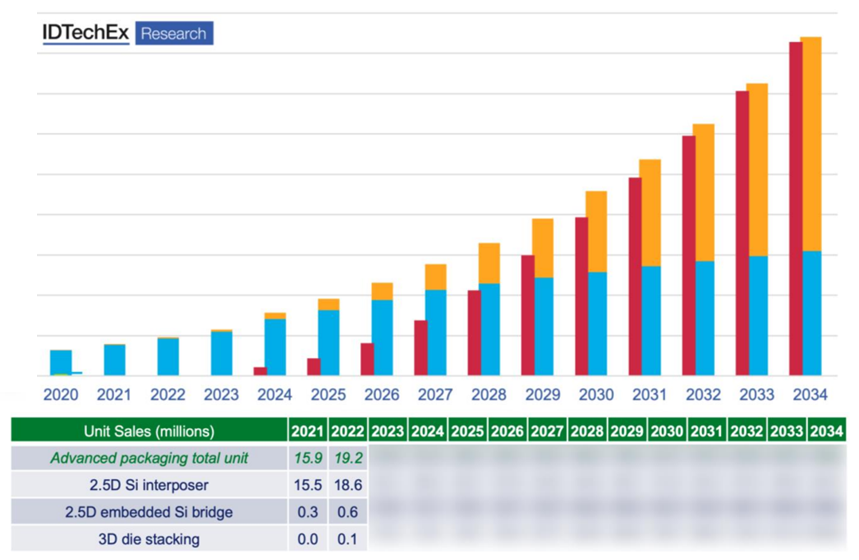
Task: Click the 15.9 value in the table
Action: tap(307, 458)
